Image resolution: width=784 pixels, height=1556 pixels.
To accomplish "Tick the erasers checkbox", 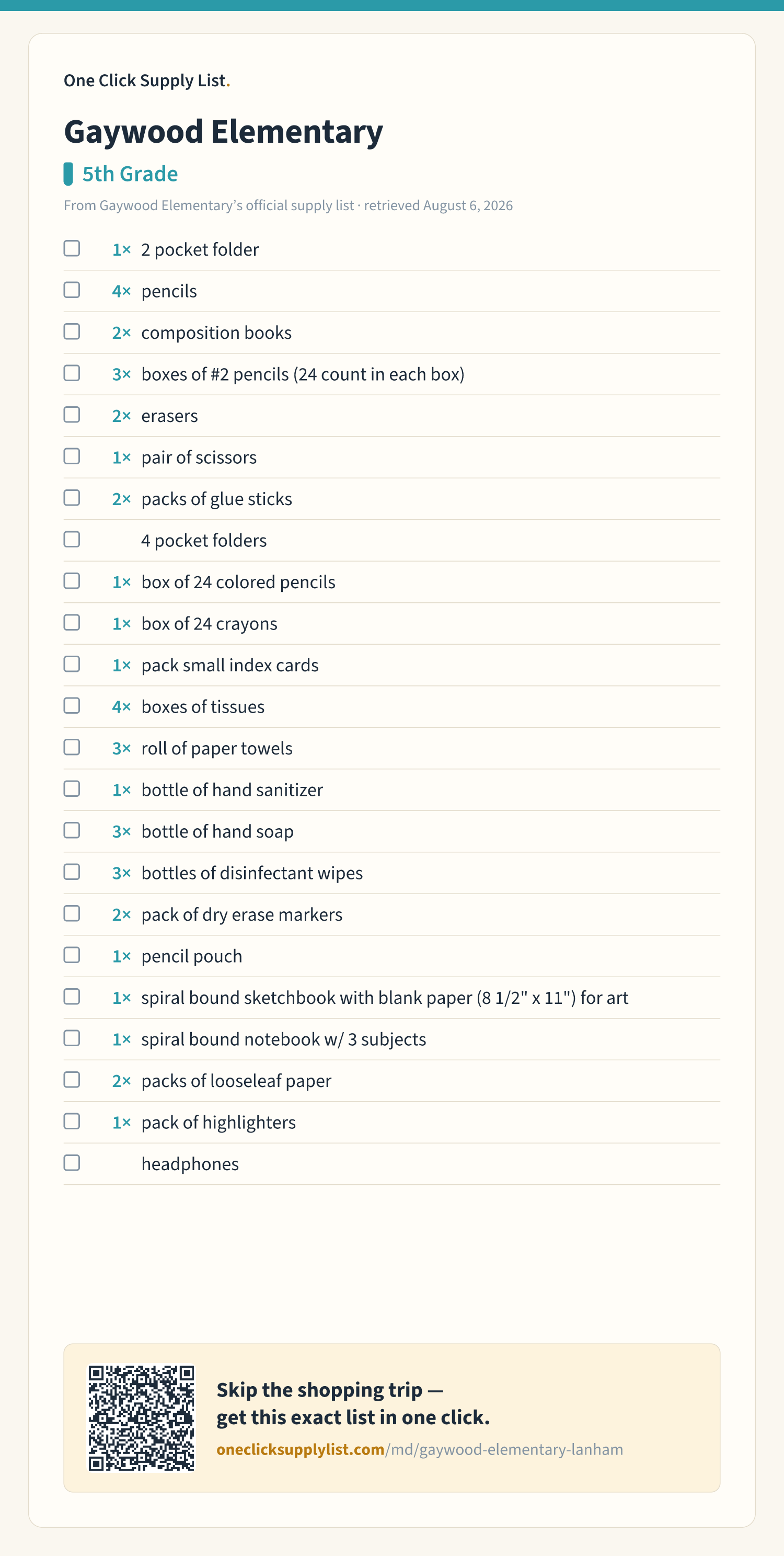I will (x=72, y=415).
